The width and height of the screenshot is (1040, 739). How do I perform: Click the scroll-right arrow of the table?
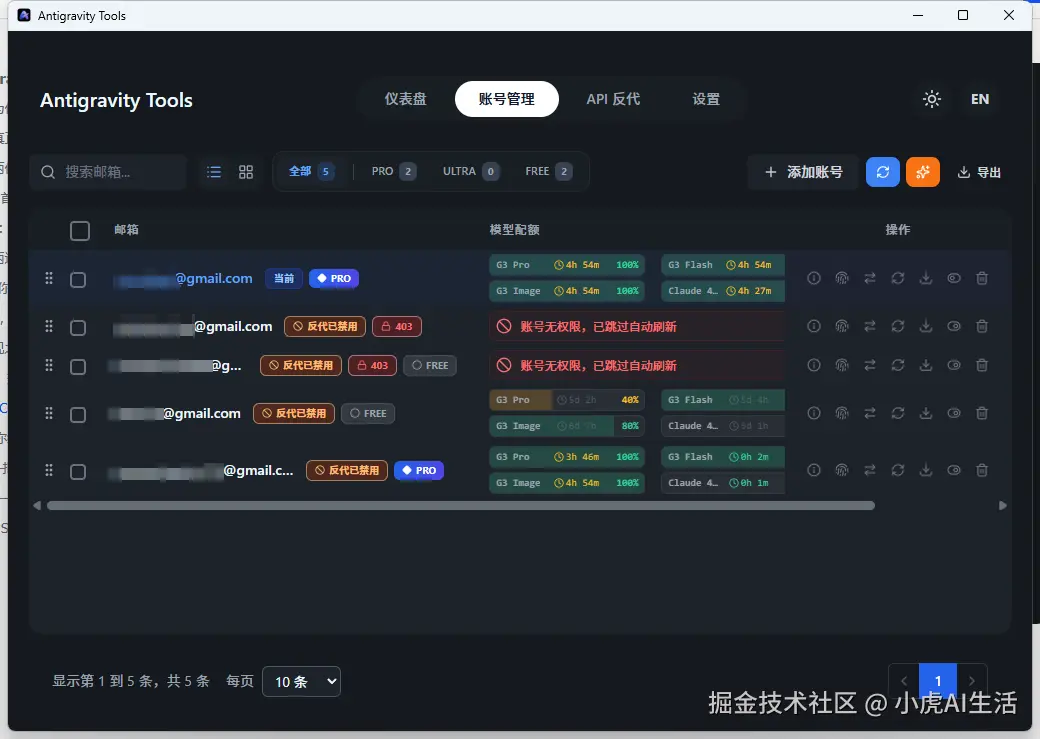click(1002, 505)
